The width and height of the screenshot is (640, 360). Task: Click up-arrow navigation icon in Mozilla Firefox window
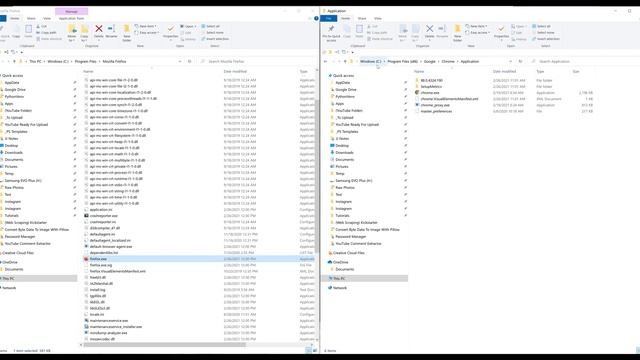pos(14,61)
